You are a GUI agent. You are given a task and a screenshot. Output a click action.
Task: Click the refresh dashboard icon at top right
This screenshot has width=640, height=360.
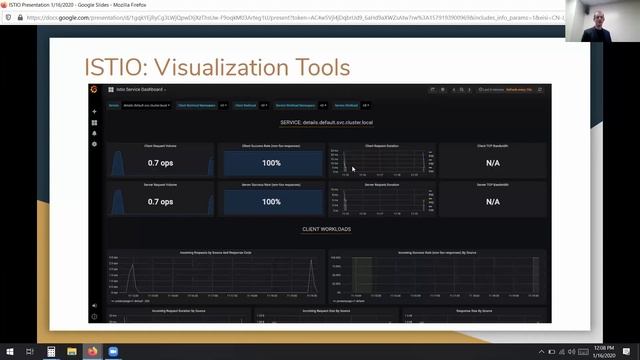540,89
